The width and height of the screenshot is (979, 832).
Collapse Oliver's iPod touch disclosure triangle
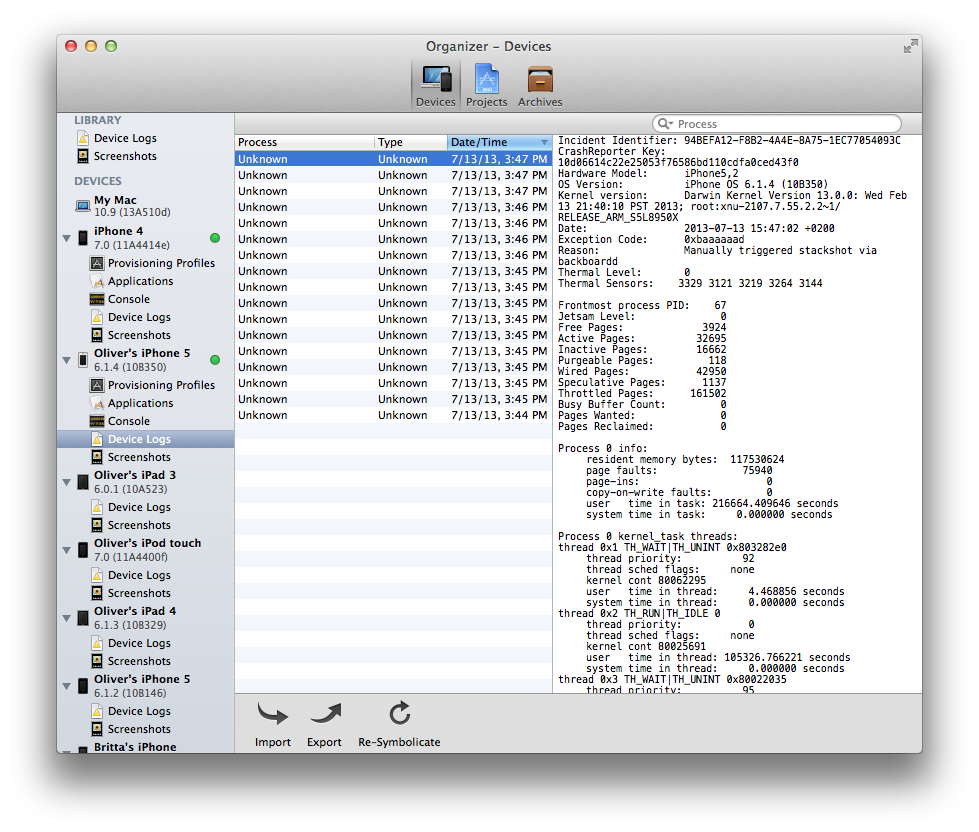(x=67, y=551)
